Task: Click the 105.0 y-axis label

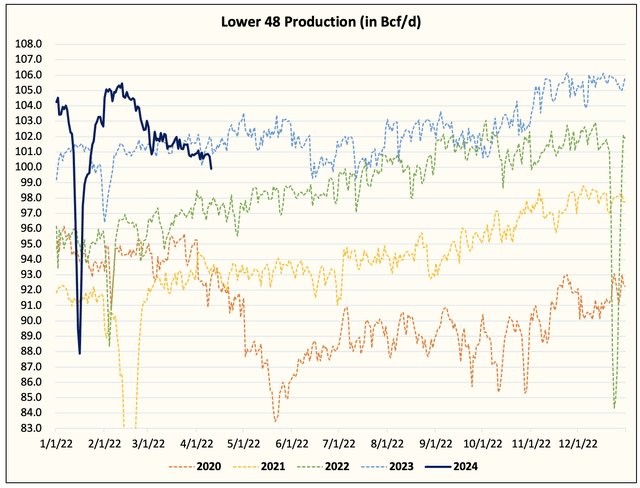Action: pyautogui.click(x=29, y=90)
